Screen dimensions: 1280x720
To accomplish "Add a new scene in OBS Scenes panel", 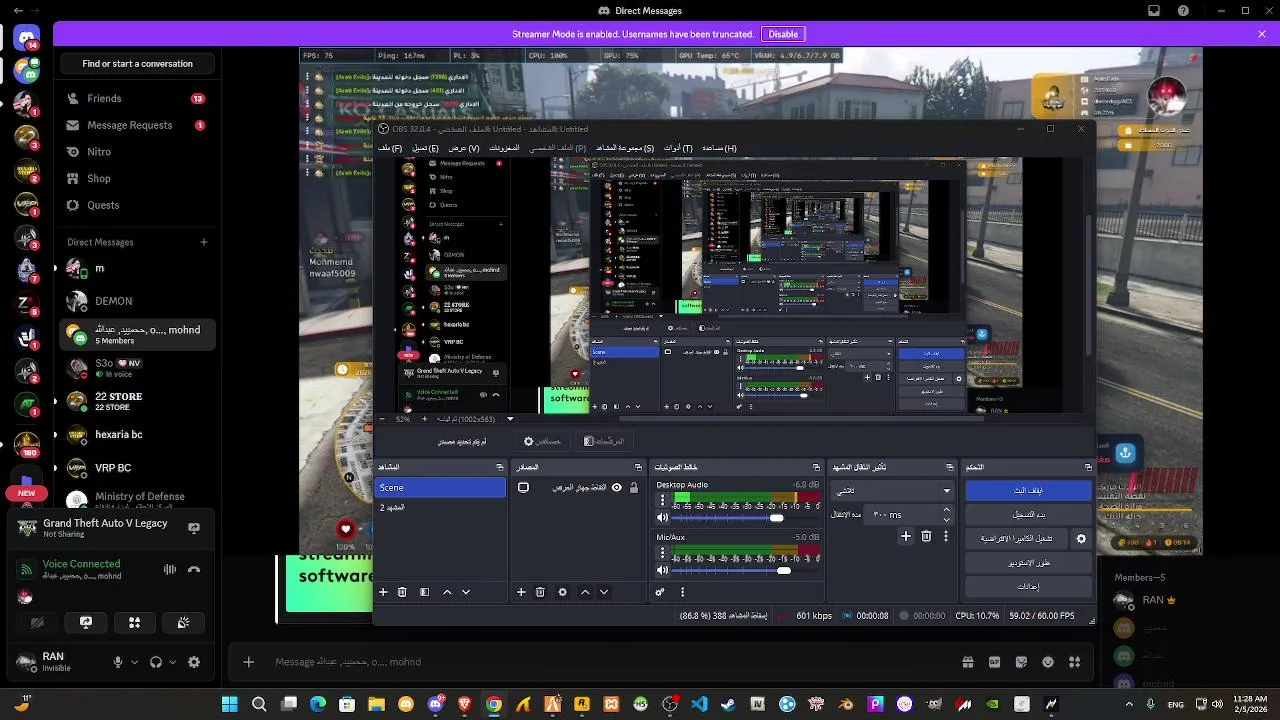I will pos(383,592).
